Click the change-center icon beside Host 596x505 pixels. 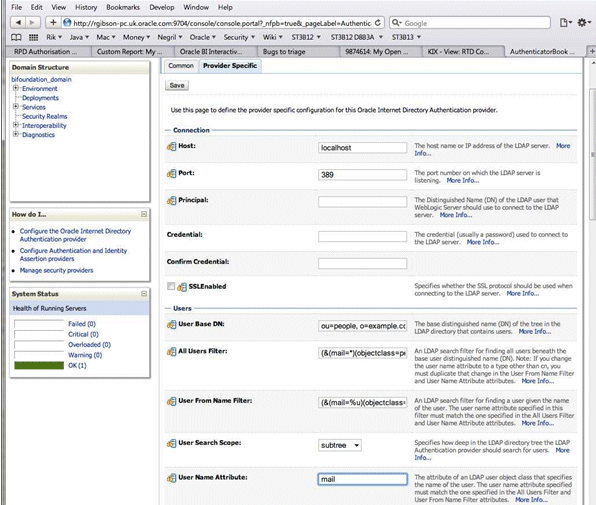[x=171, y=146]
